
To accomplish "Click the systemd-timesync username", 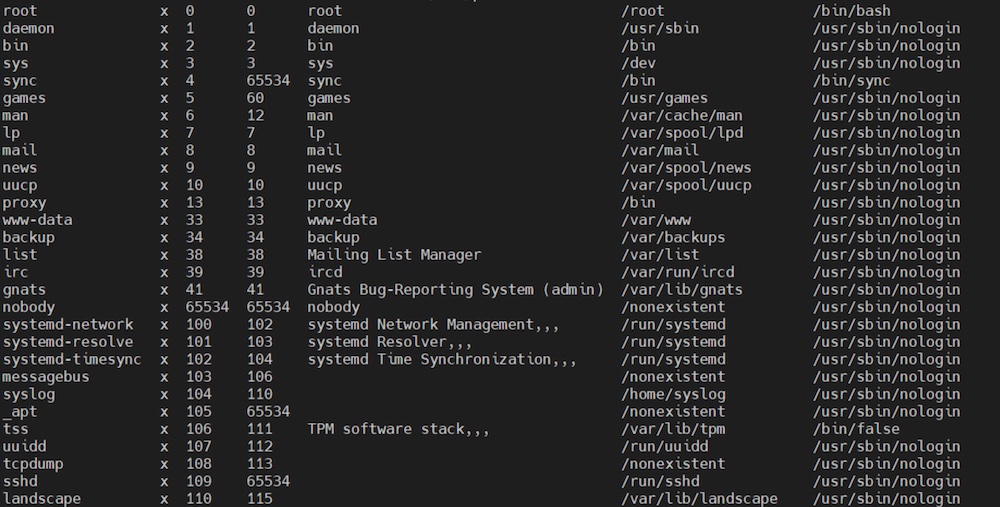I will point(72,360).
